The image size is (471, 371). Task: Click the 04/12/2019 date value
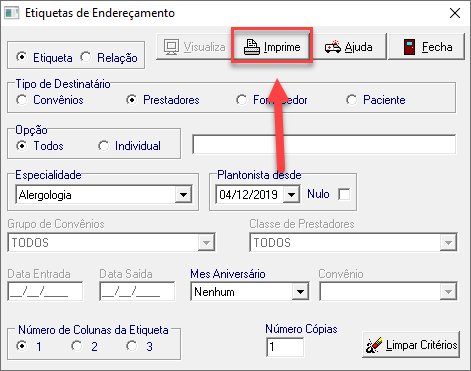coord(249,195)
